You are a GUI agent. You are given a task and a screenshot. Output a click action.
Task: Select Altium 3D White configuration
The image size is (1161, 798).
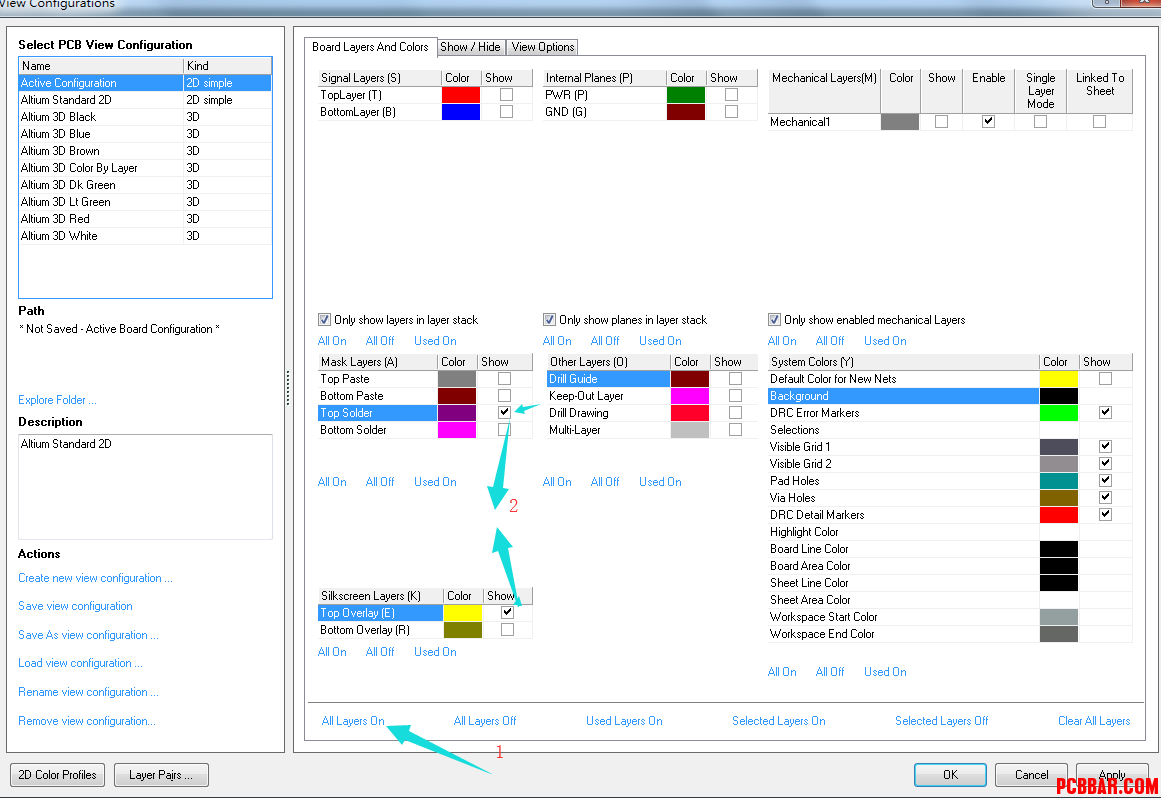click(145, 236)
